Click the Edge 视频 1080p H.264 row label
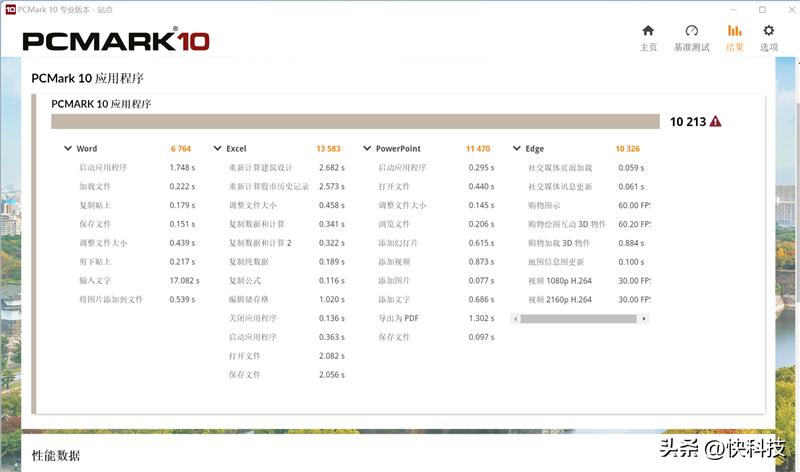Image resolution: width=800 pixels, height=472 pixels. pyautogui.click(x=560, y=281)
